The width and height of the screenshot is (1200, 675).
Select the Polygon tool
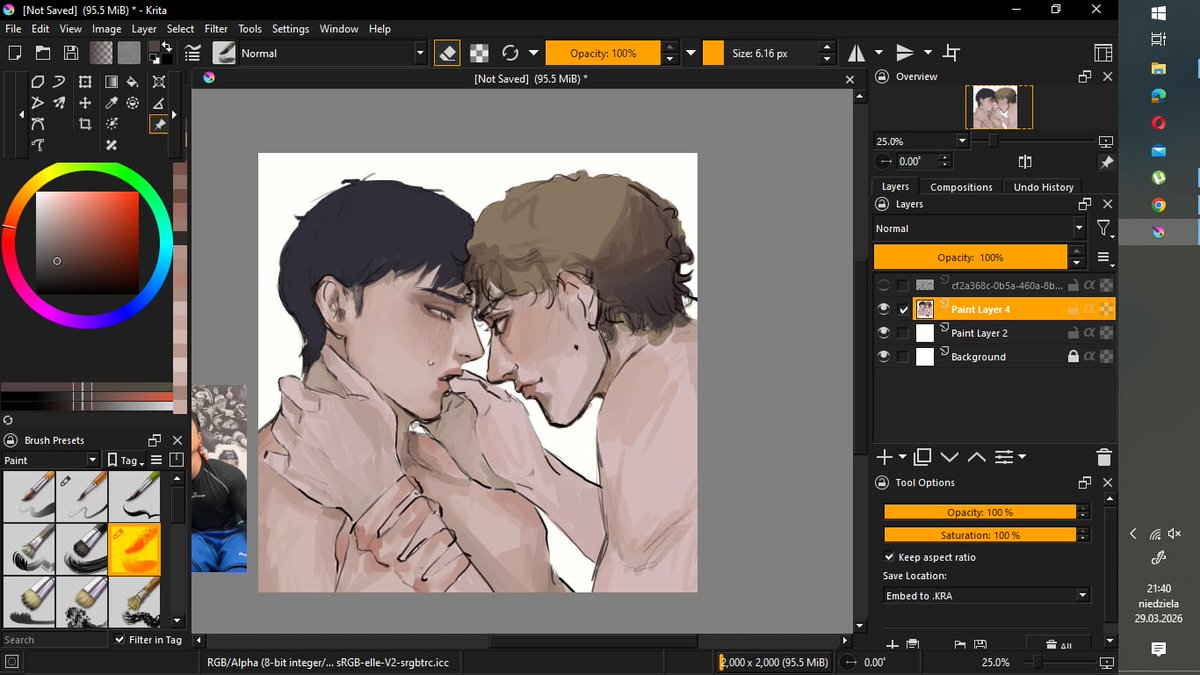(x=38, y=82)
